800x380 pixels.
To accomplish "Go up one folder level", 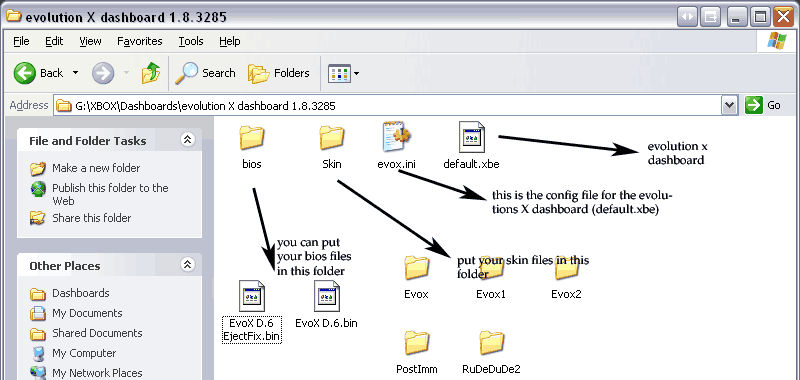I will click(151, 73).
